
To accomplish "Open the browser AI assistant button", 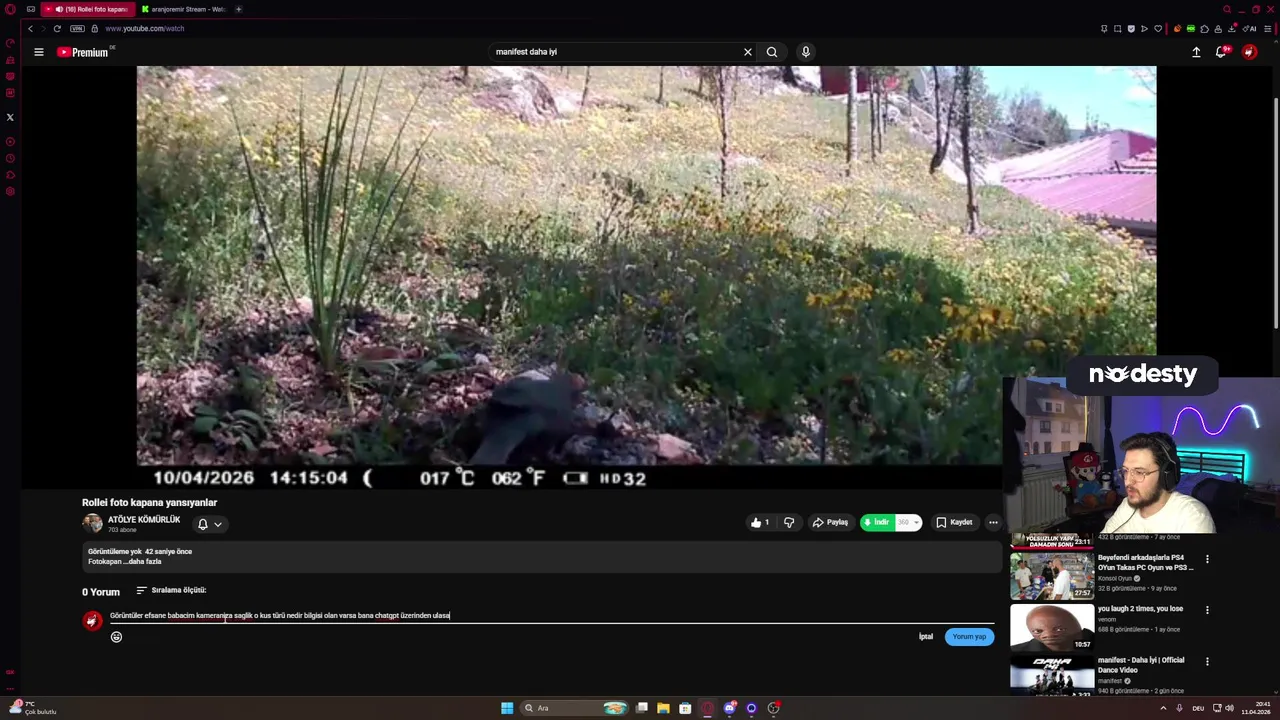I will point(1248,28).
